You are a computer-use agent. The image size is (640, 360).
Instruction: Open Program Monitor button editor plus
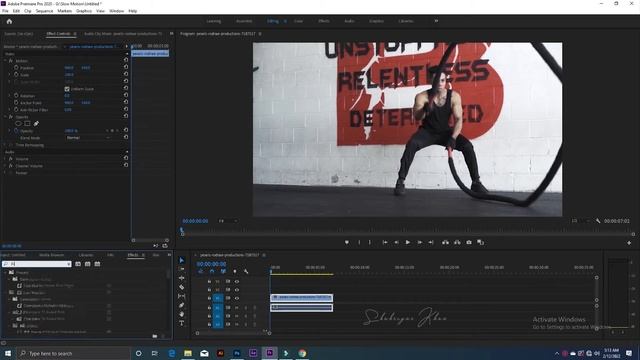629,243
